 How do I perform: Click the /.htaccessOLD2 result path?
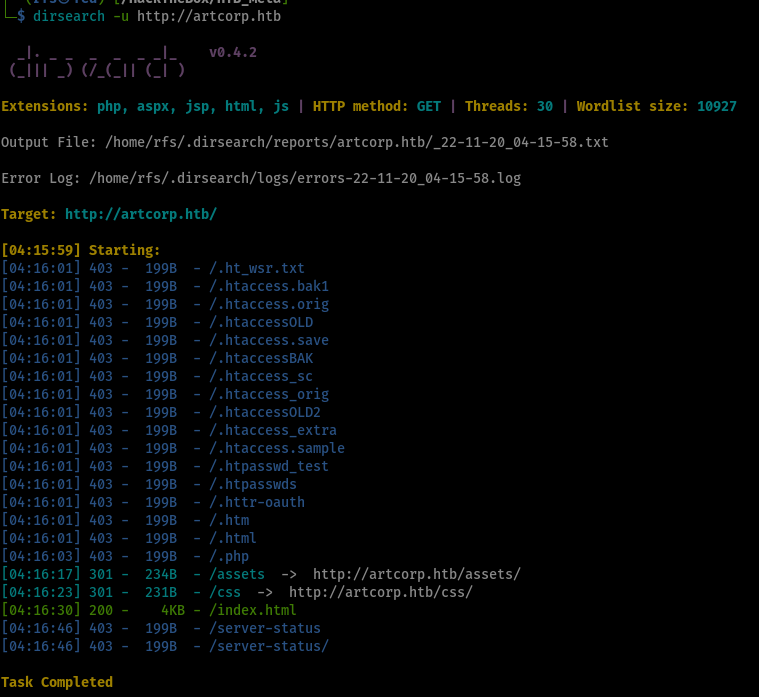265,412
